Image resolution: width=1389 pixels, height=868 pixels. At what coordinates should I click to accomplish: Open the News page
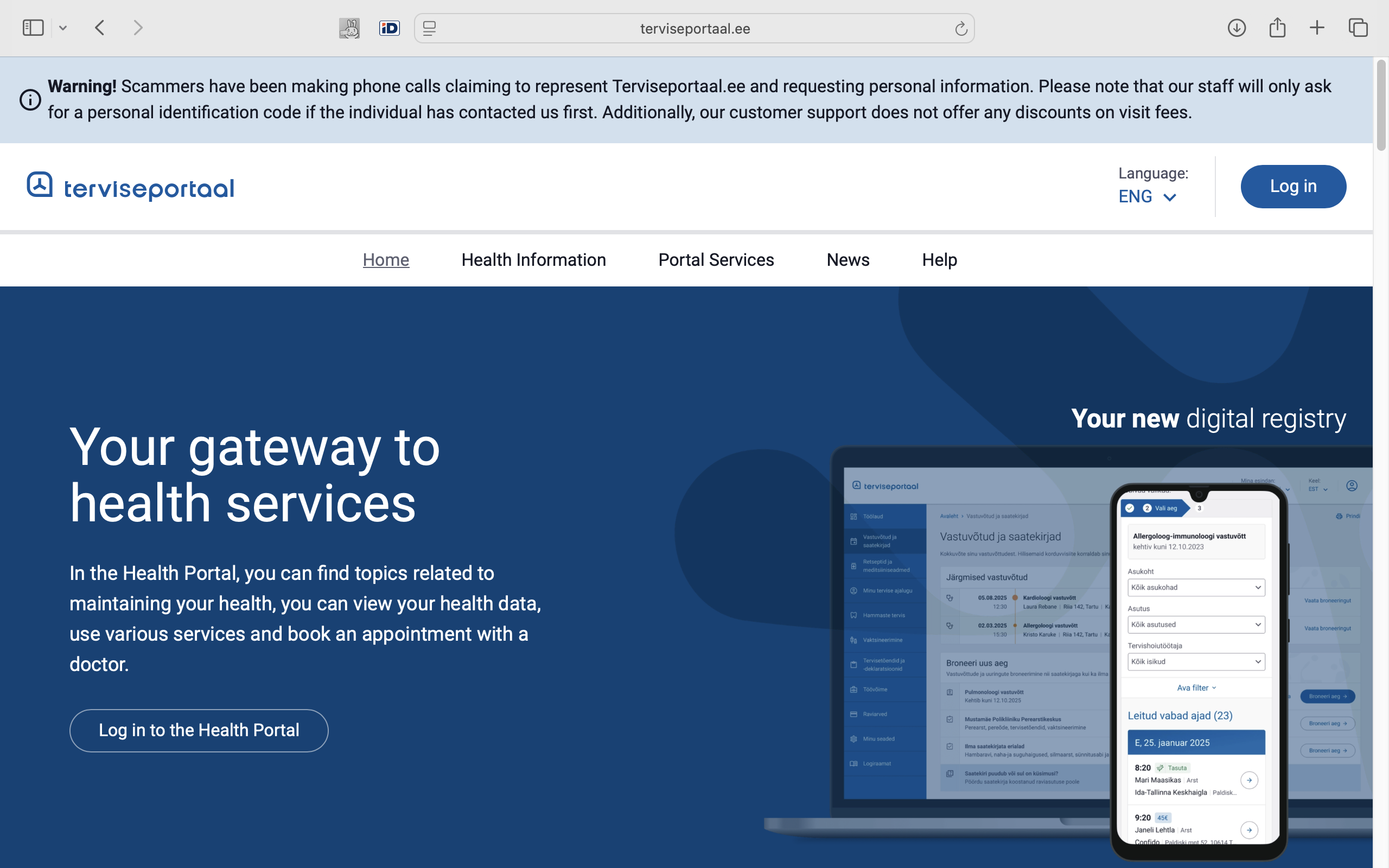[x=848, y=260]
